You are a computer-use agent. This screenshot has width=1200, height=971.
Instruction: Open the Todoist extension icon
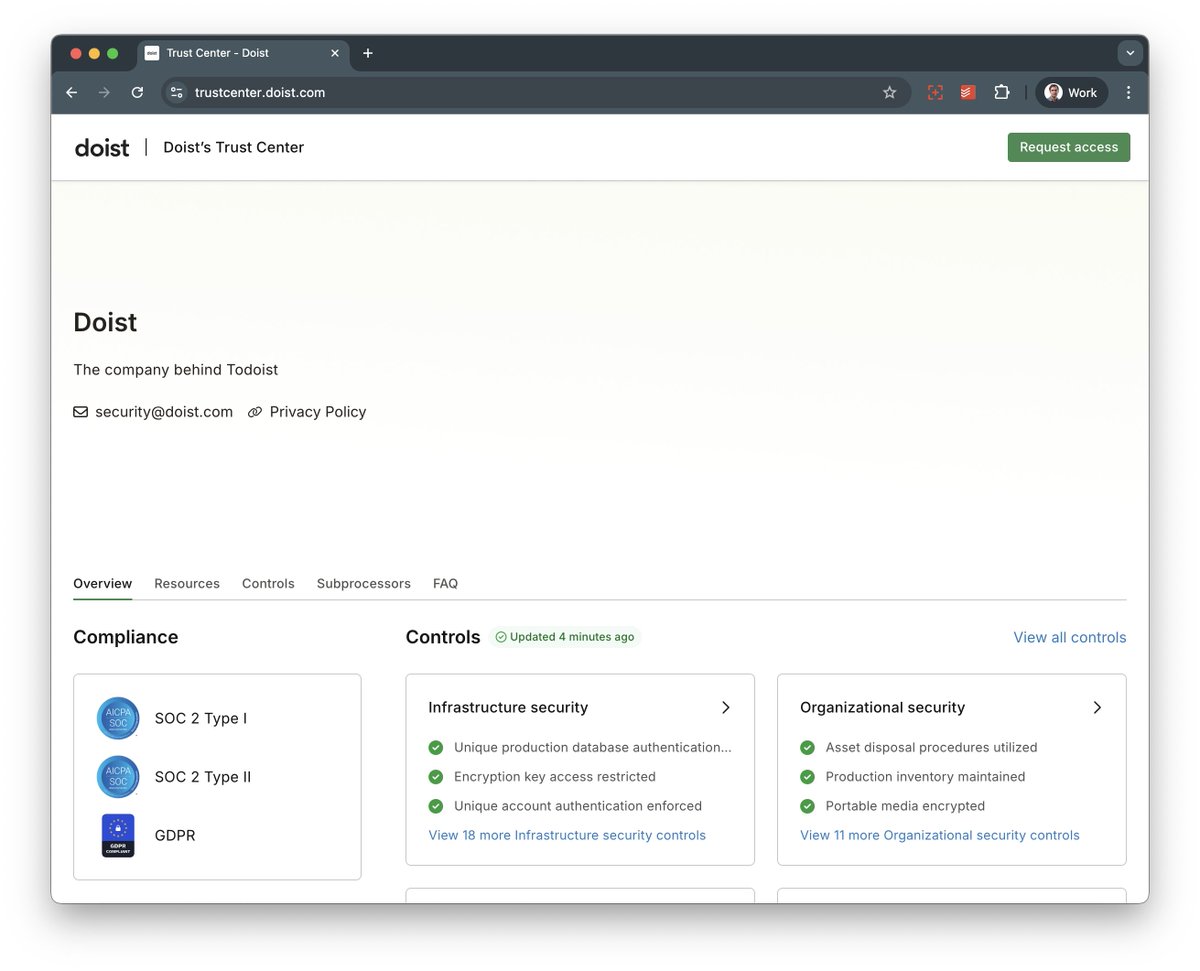coord(968,92)
